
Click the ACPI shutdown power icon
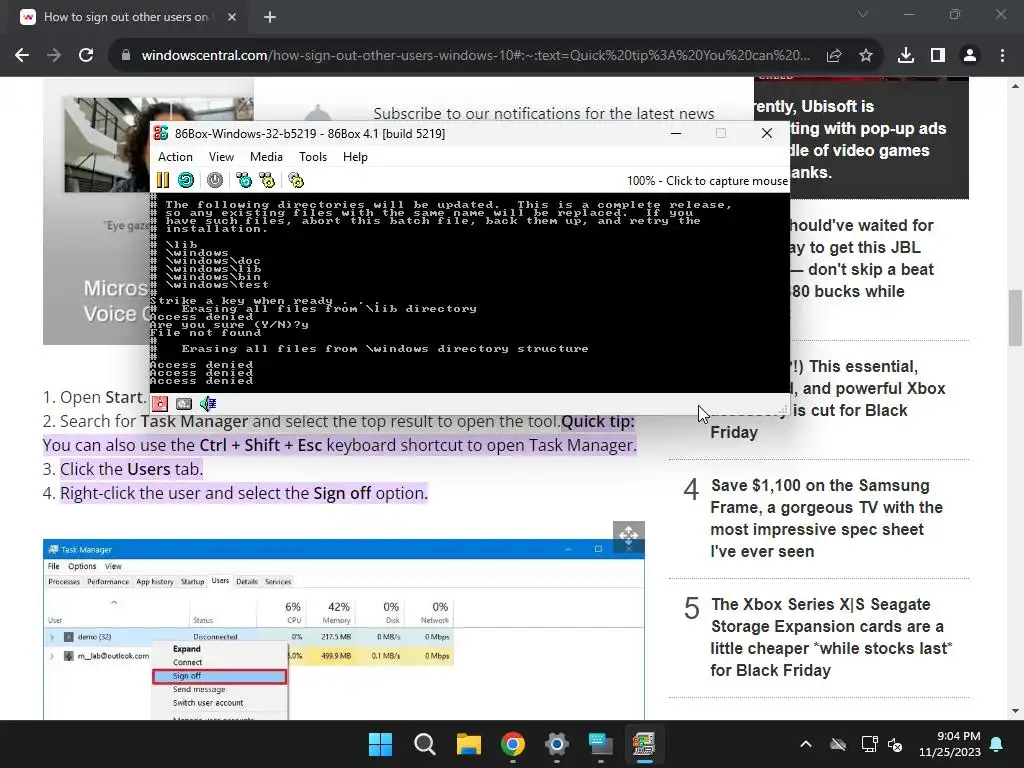tap(215, 180)
